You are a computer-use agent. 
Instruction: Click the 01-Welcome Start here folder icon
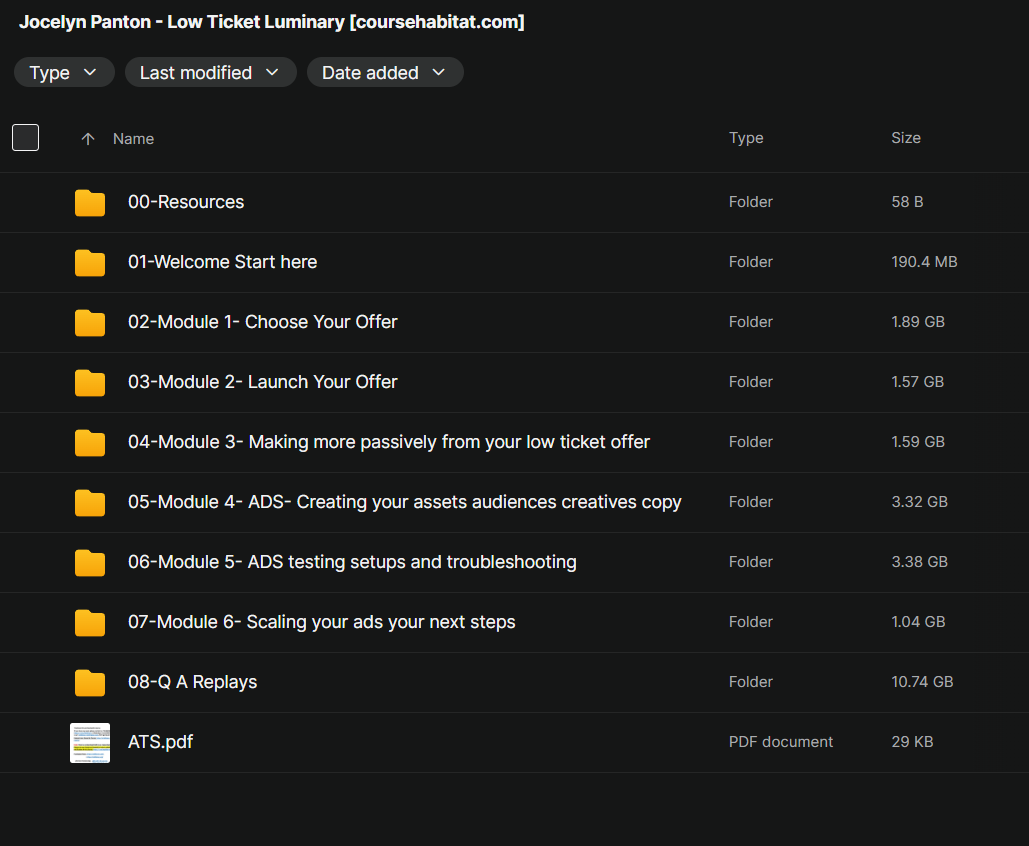tap(90, 263)
